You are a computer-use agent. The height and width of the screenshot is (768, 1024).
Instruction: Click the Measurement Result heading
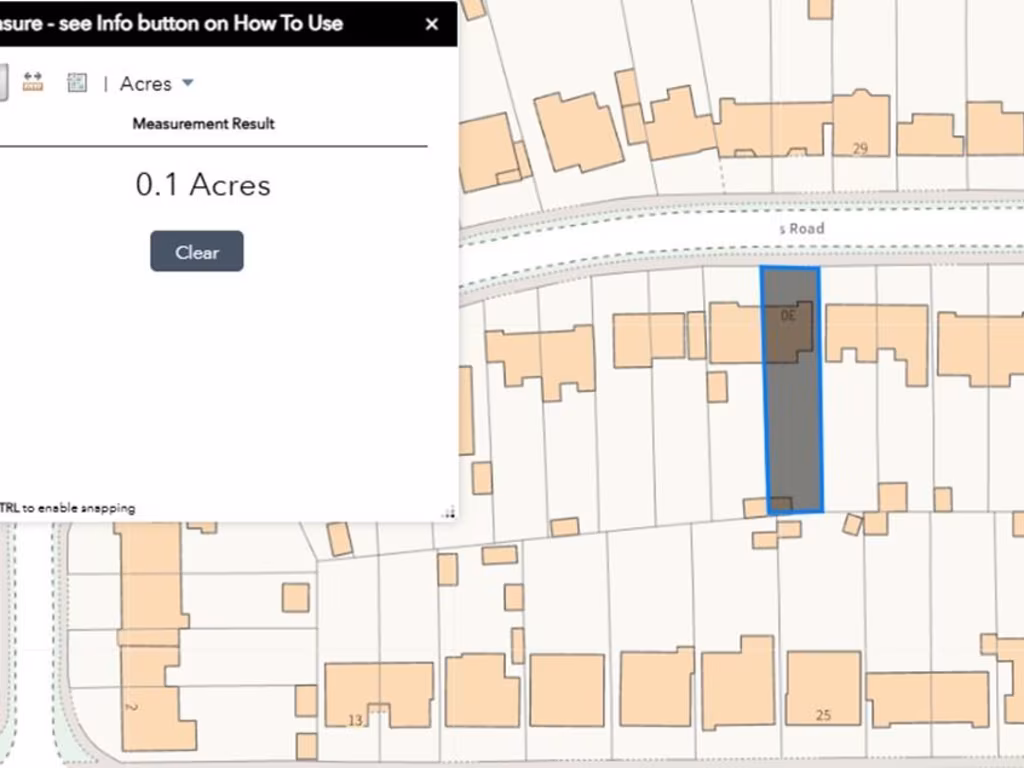click(203, 124)
